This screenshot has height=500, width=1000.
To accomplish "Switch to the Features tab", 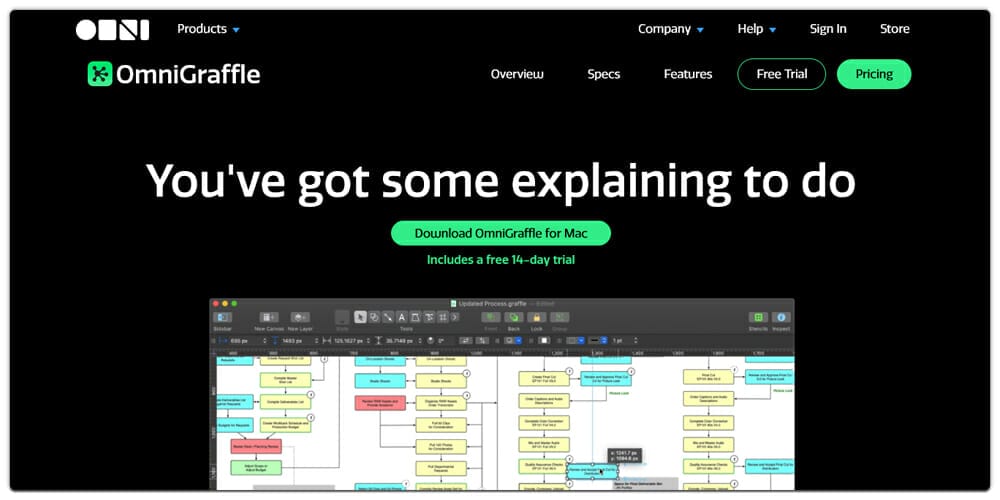I will [688, 74].
